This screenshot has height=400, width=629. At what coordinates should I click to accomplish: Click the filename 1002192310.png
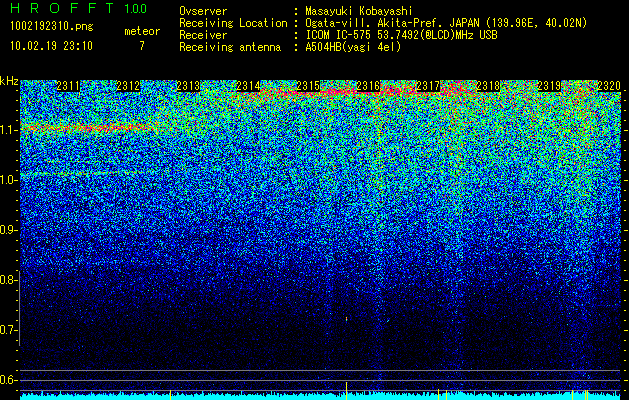[x=52, y=26]
